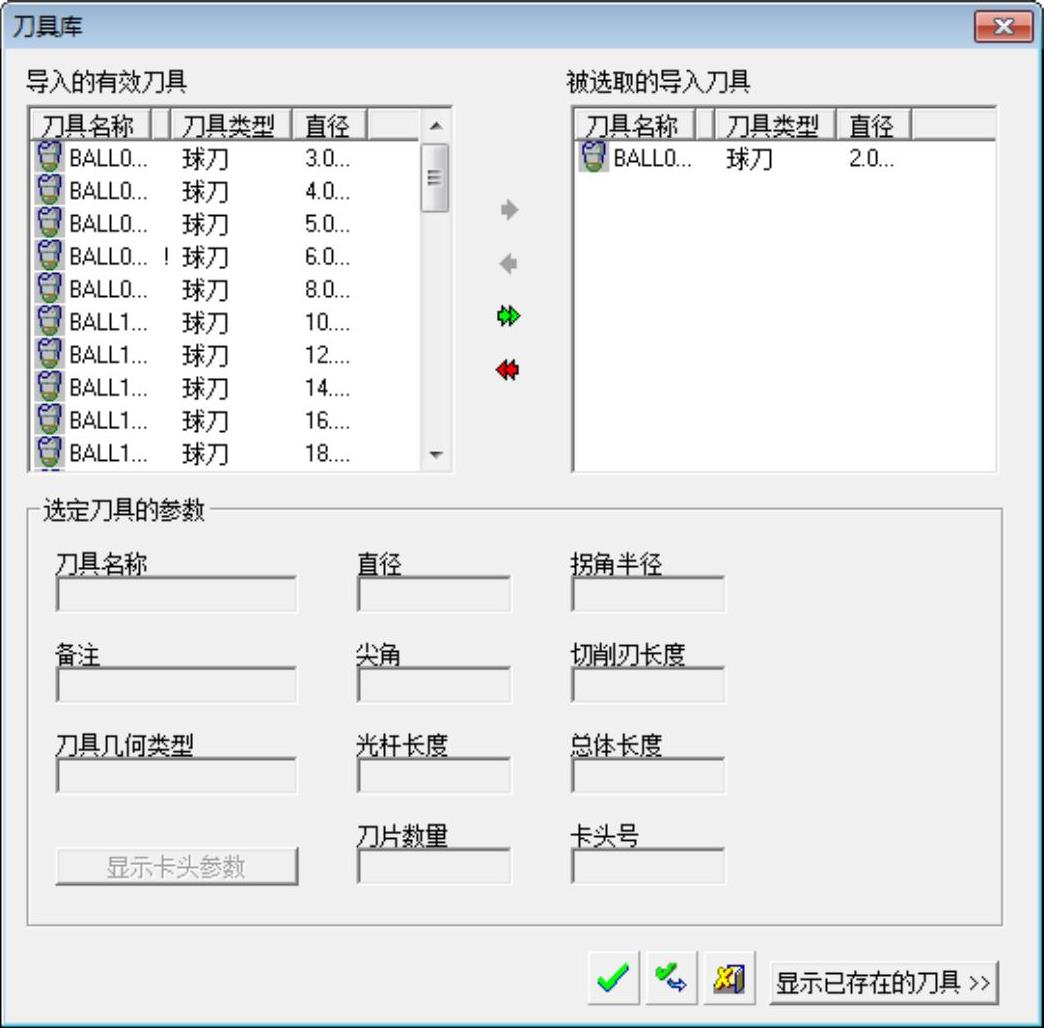1044x1028 pixels.
Task: Click the 显示卡头参数 button
Action: (176, 867)
